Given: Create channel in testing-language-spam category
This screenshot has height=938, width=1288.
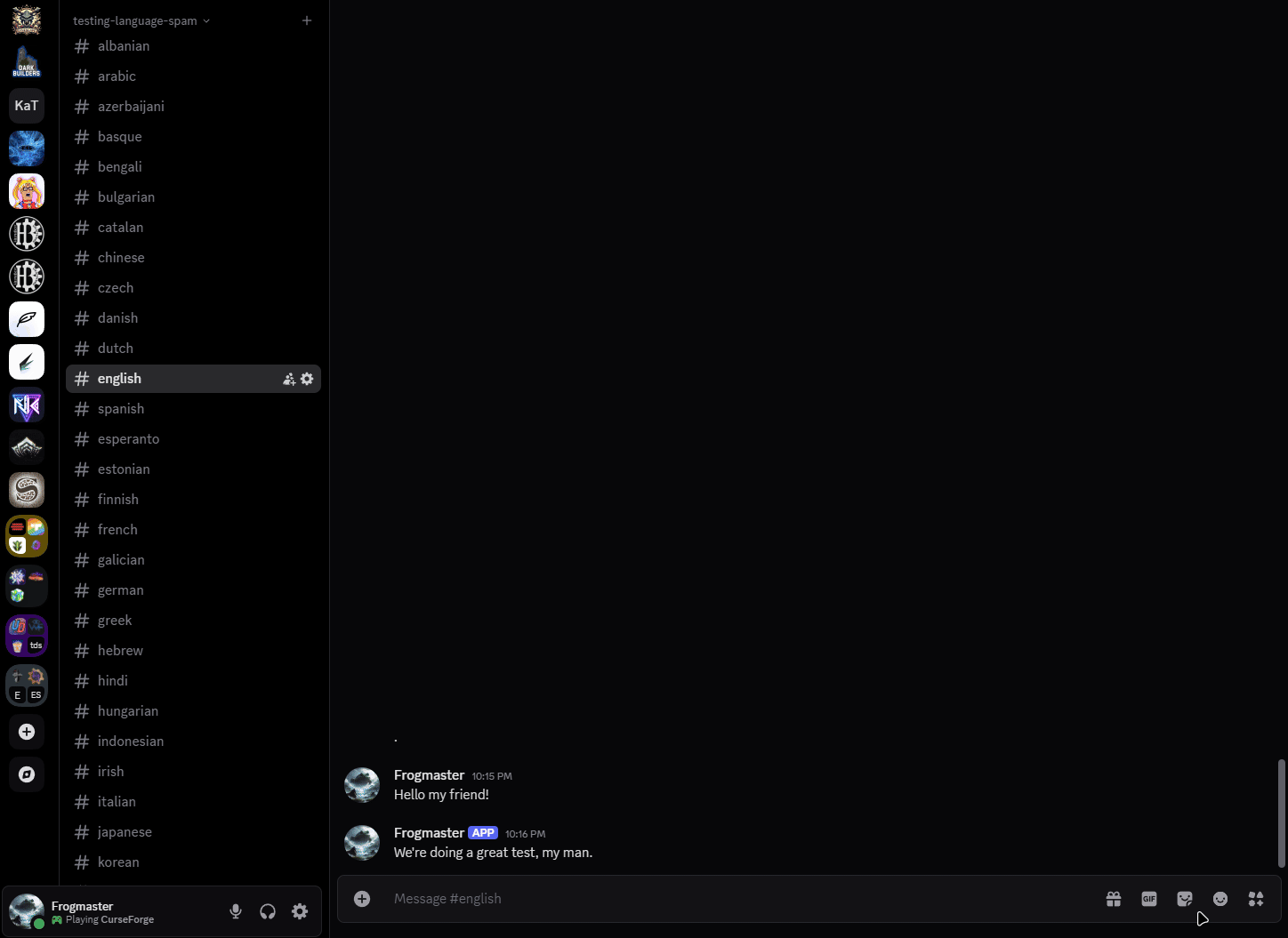Looking at the screenshot, I should coord(307,20).
